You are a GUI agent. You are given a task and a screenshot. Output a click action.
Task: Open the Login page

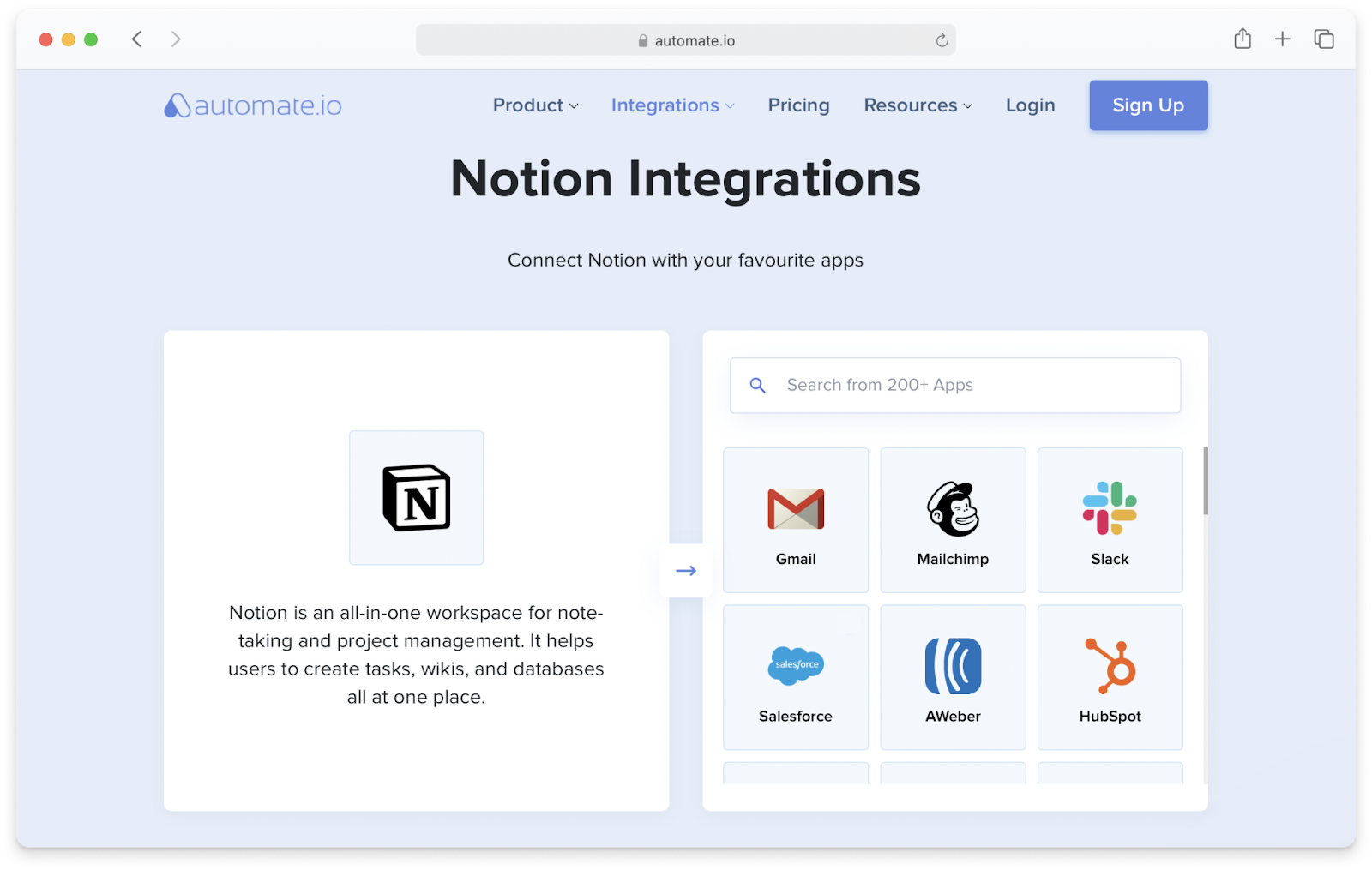tap(1031, 105)
